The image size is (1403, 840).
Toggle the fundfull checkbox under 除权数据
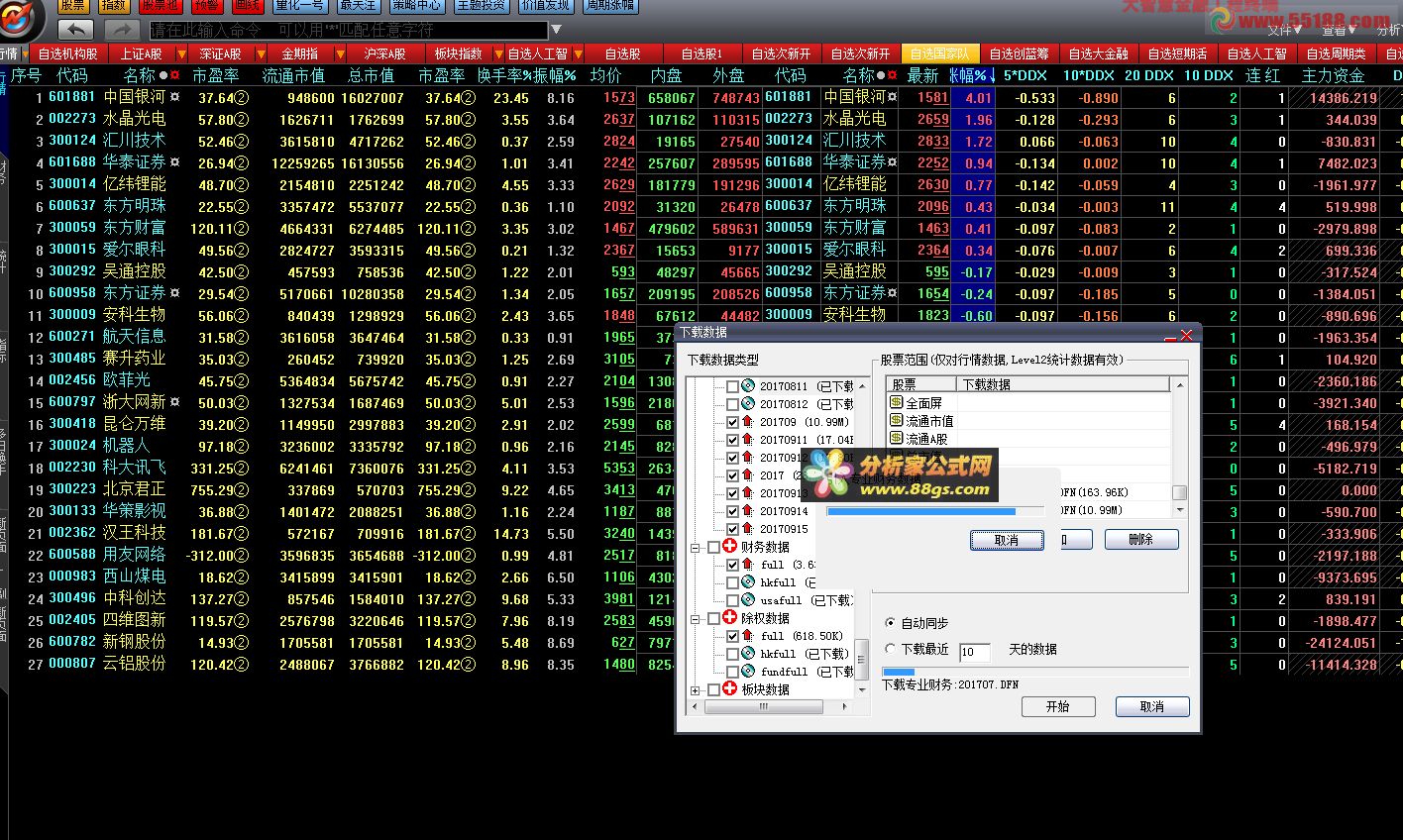coord(733,672)
